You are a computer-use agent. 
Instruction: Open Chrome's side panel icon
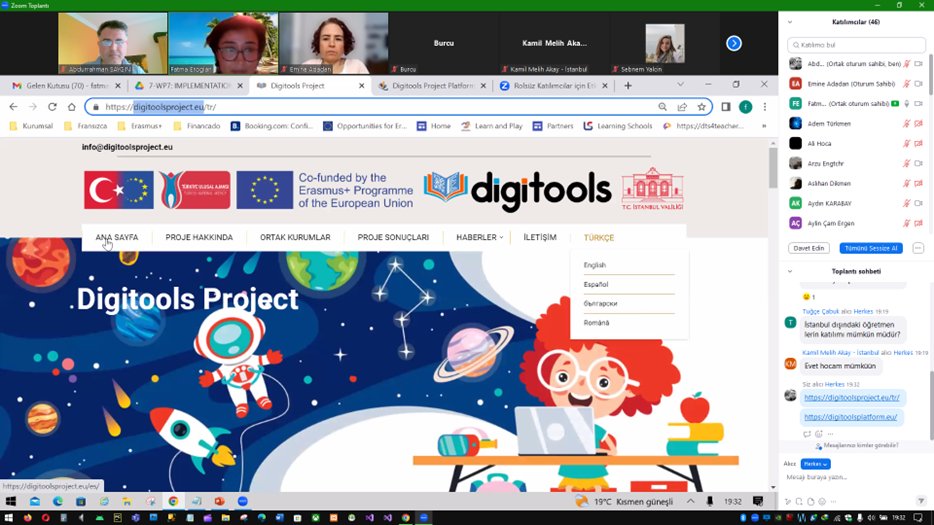click(726, 107)
